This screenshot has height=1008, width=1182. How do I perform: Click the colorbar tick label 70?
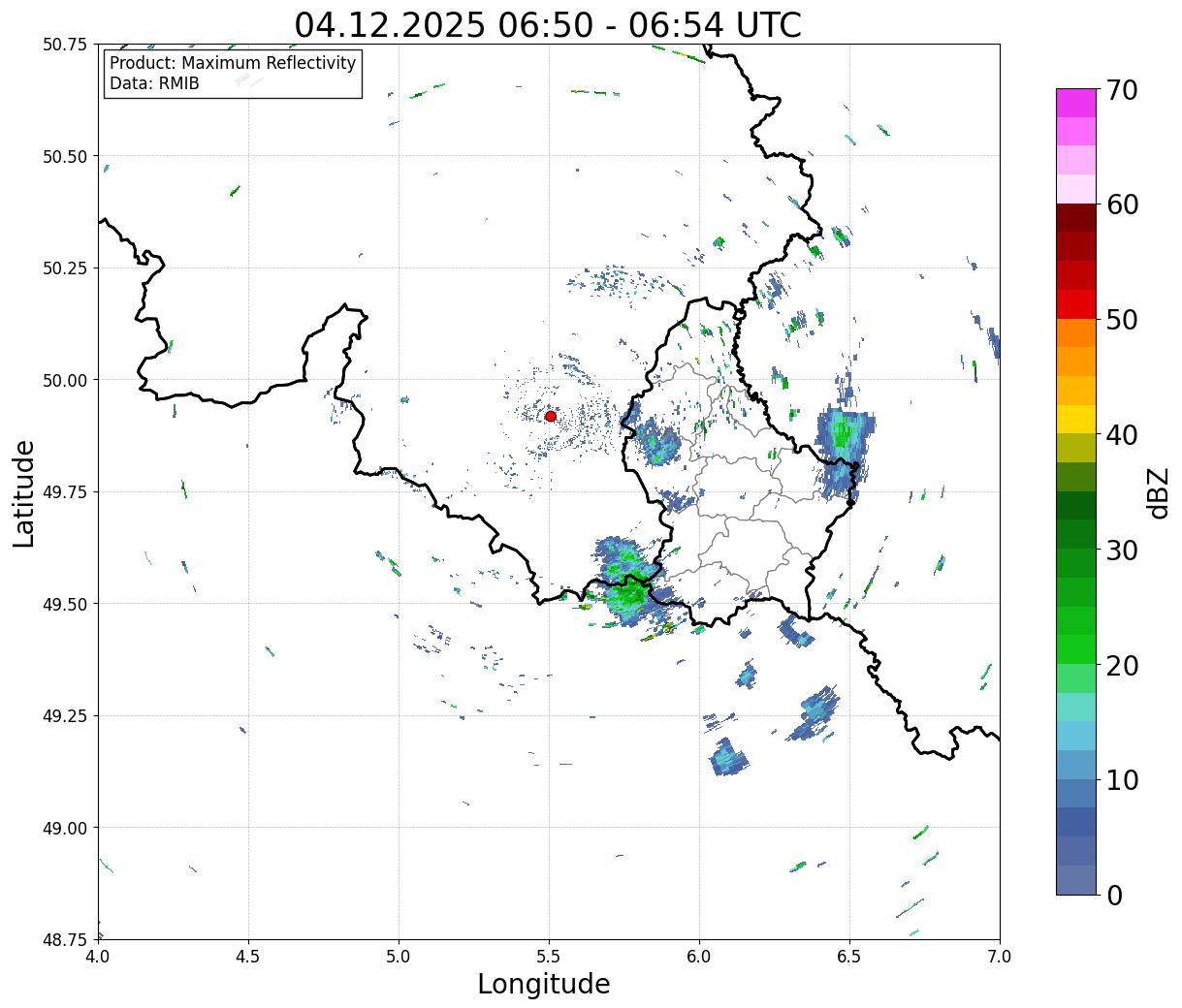coord(1122,90)
